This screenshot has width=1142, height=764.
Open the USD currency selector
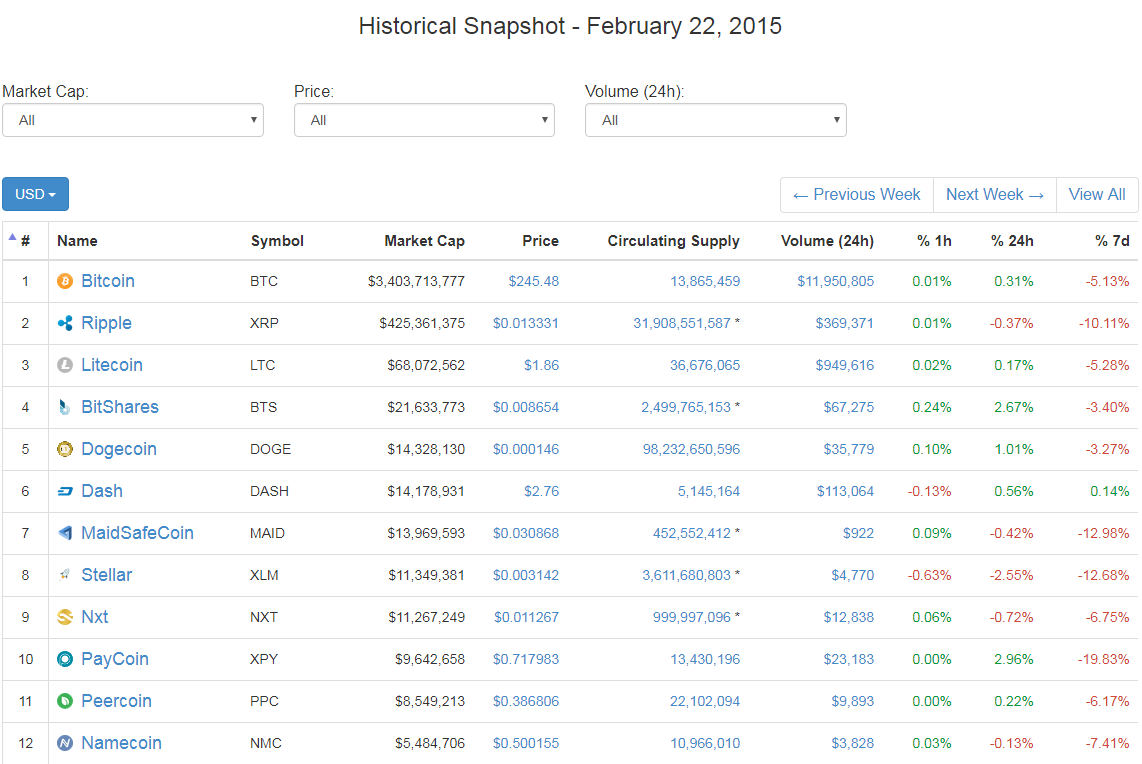(x=36, y=194)
